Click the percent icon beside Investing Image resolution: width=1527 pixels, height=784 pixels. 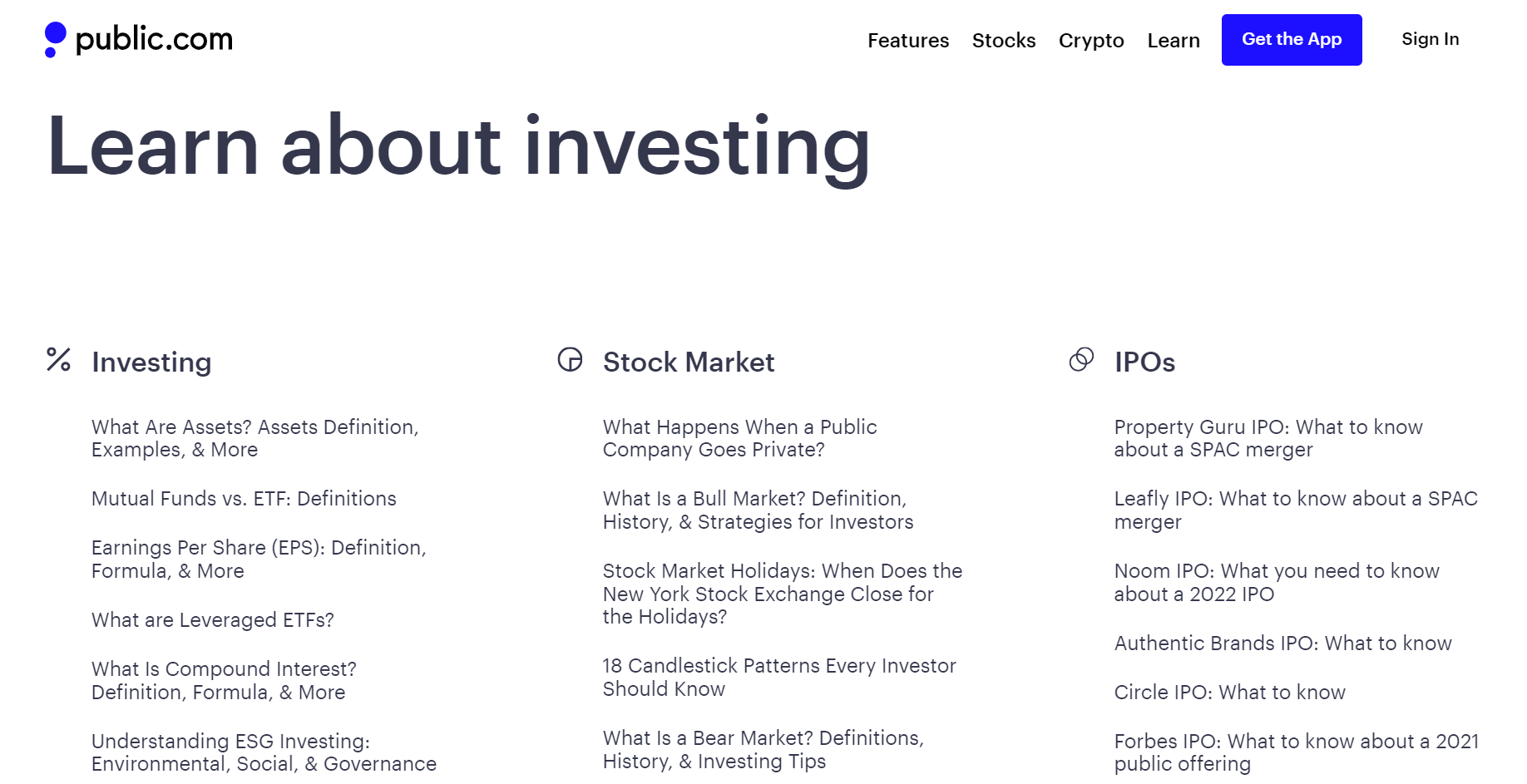(58, 359)
